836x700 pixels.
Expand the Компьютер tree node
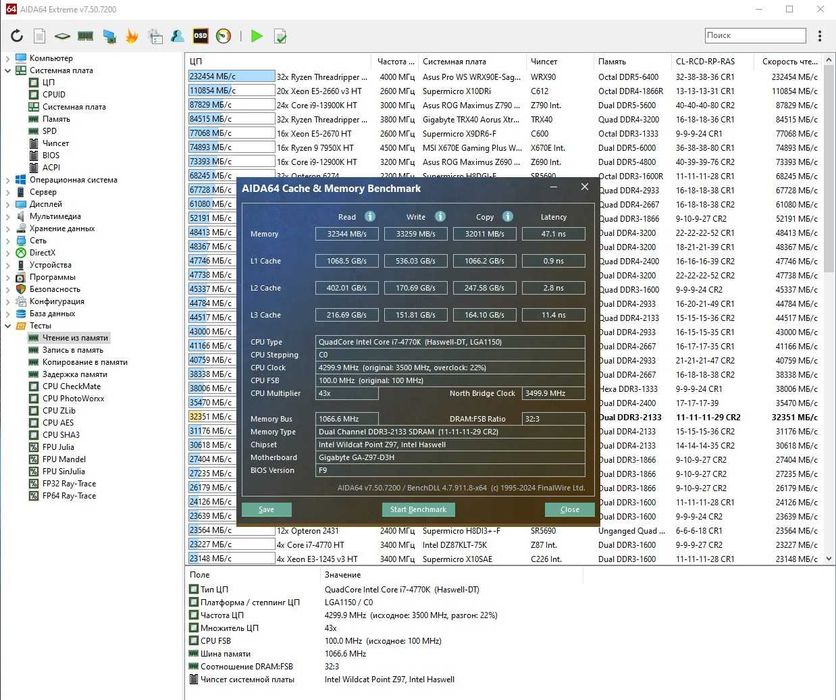pyautogui.click(x=8, y=58)
